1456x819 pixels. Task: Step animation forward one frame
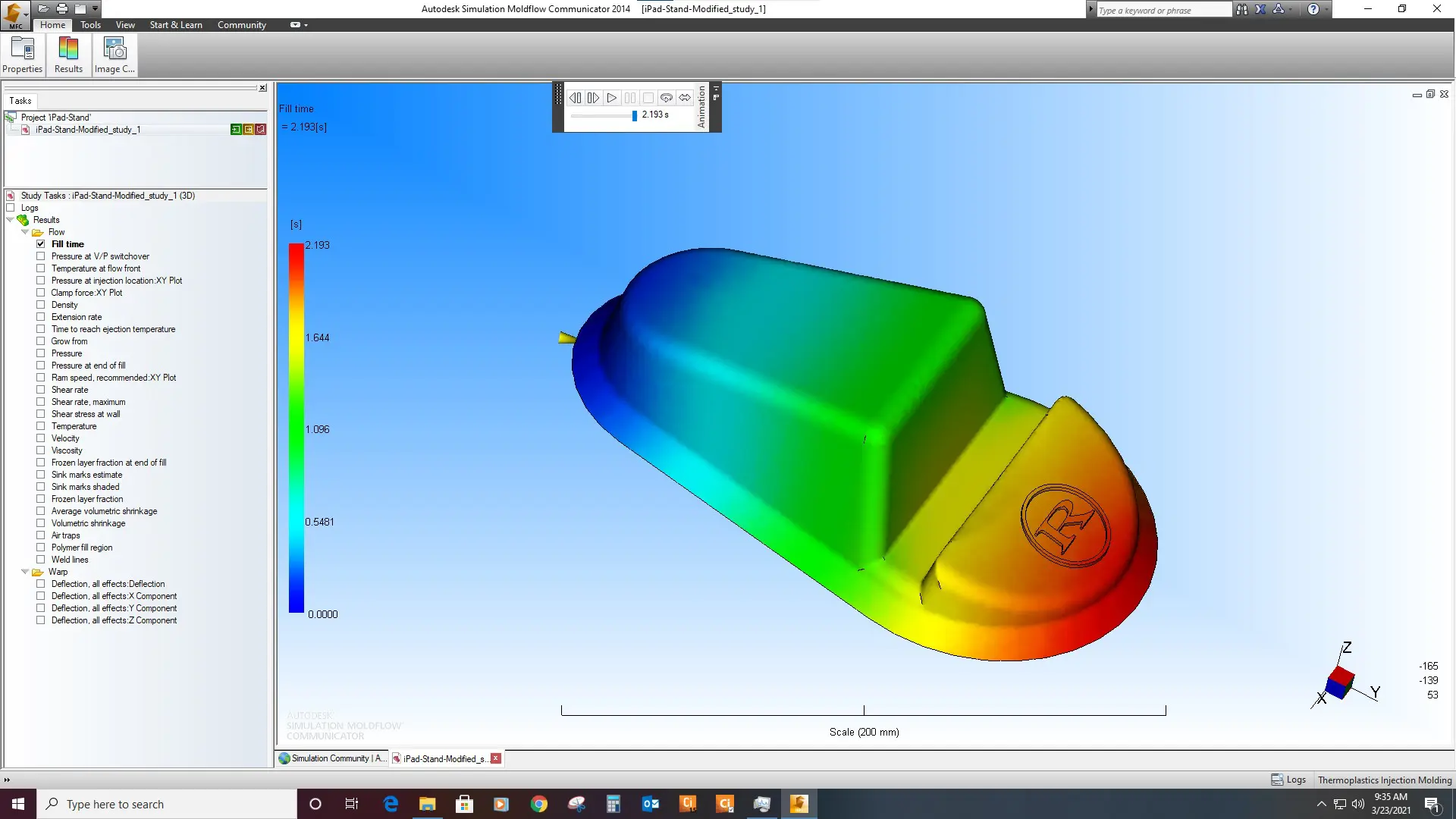(593, 98)
